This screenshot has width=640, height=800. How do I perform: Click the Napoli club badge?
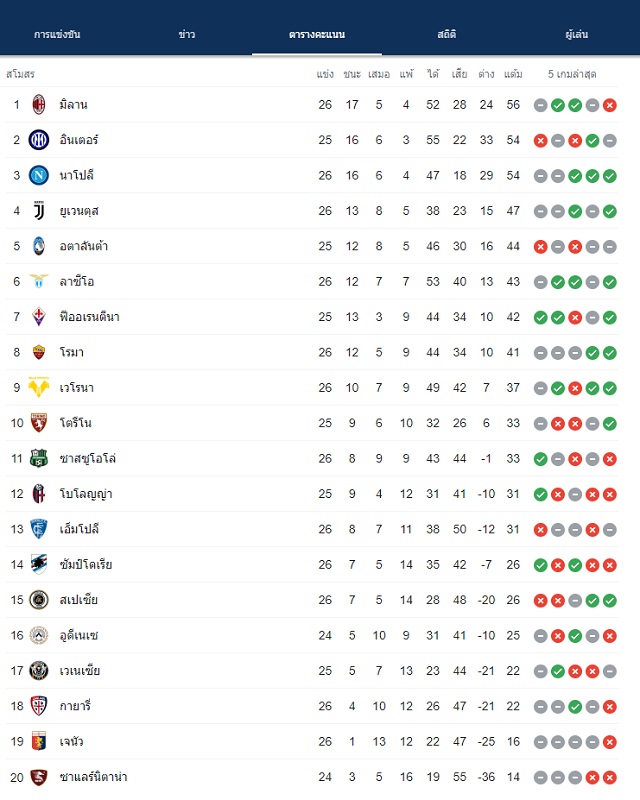coord(39,176)
